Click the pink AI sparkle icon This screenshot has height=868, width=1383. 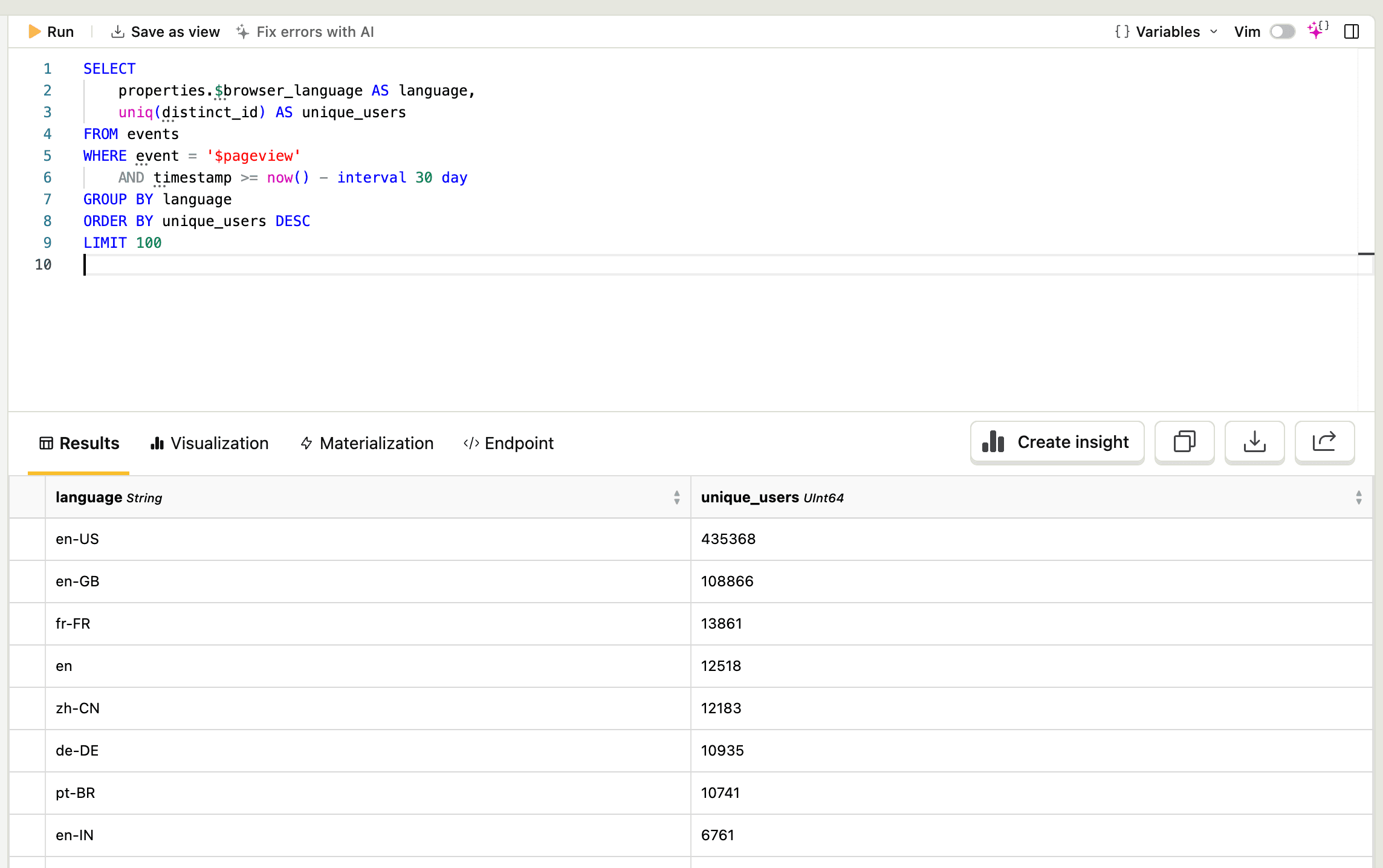coord(1317,30)
